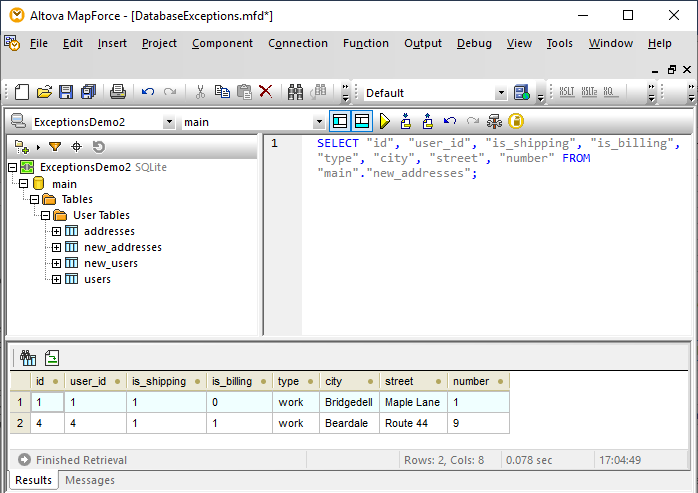Click the Save file icon
Image resolution: width=698 pixels, height=493 pixels.
[66, 92]
